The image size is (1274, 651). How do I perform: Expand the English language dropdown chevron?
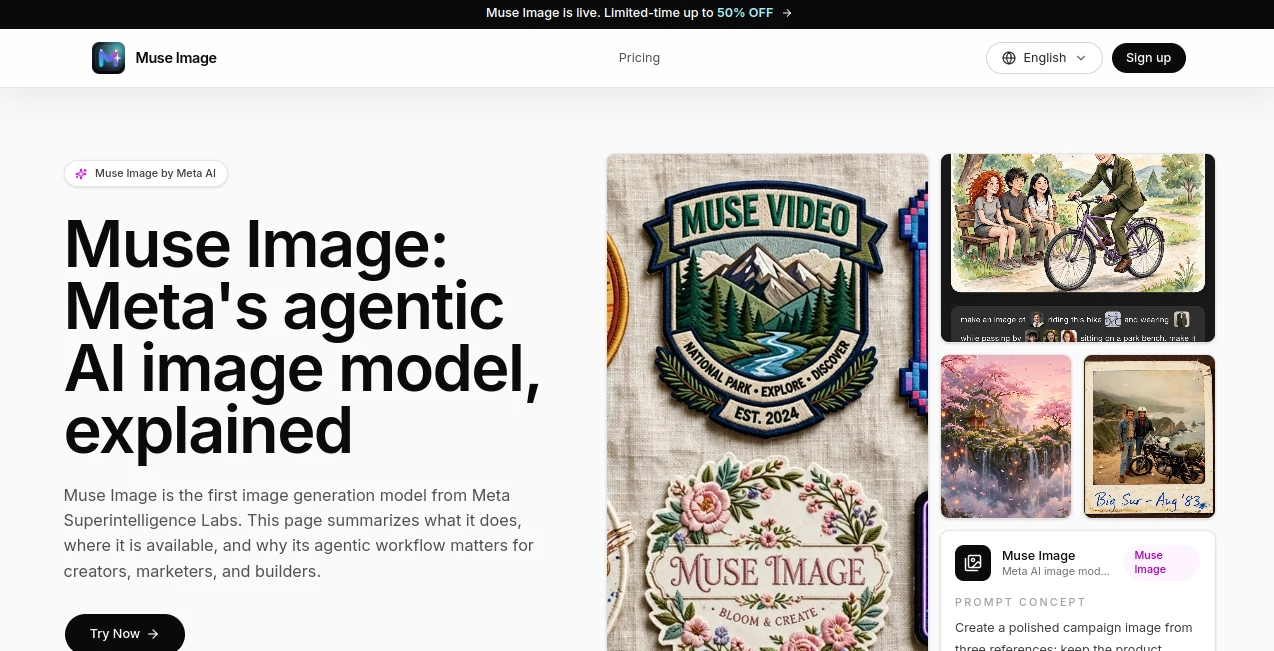click(x=1080, y=58)
